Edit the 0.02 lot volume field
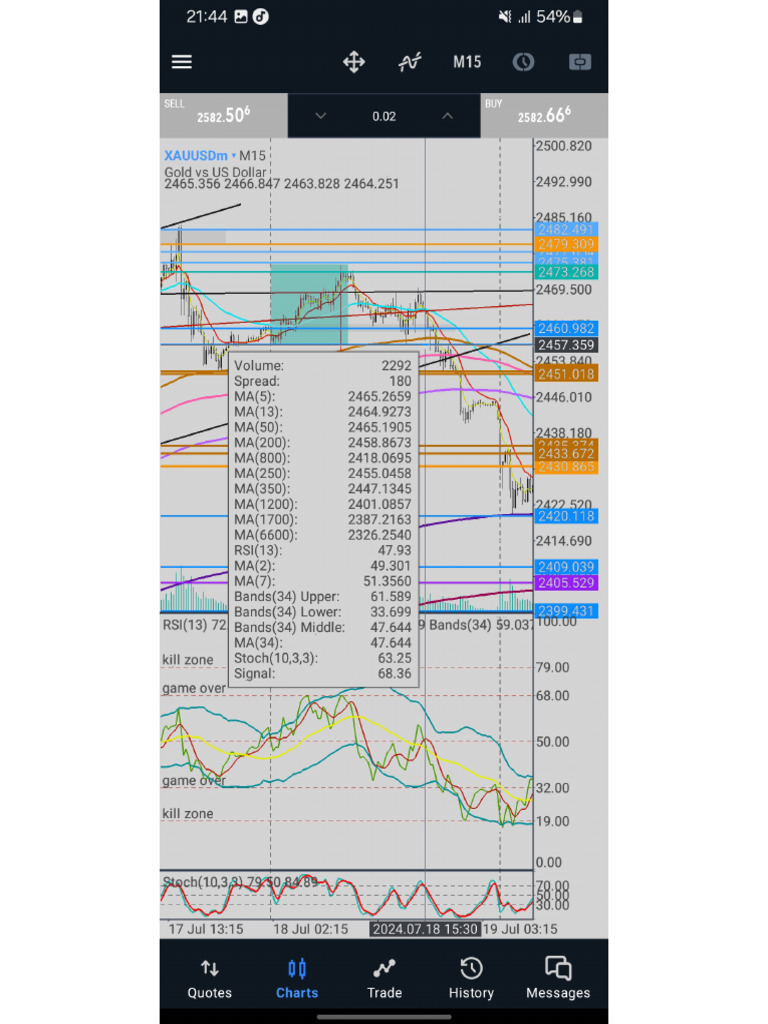 point(384,116)
